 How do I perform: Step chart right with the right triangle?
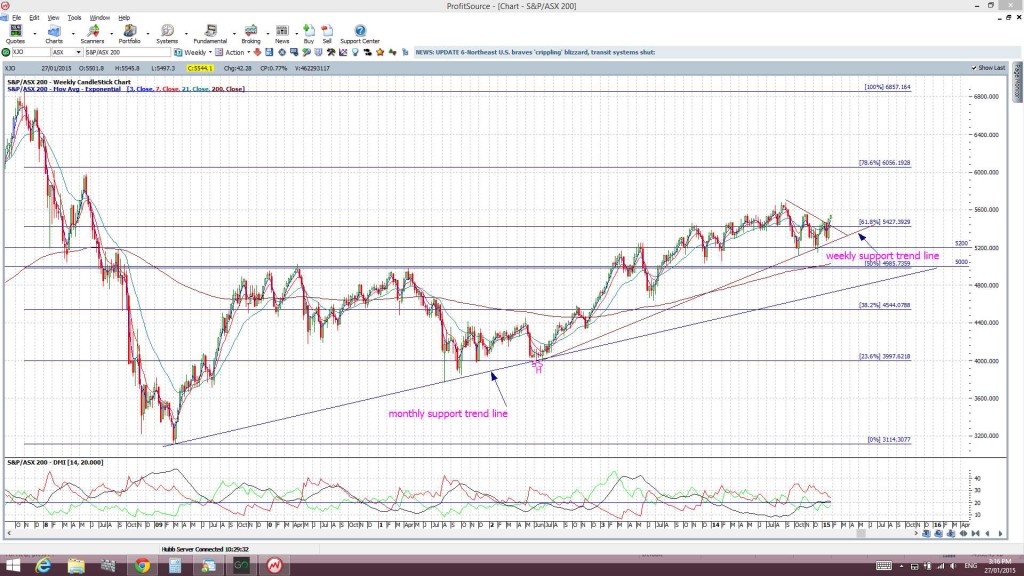tap(1000, 534)
